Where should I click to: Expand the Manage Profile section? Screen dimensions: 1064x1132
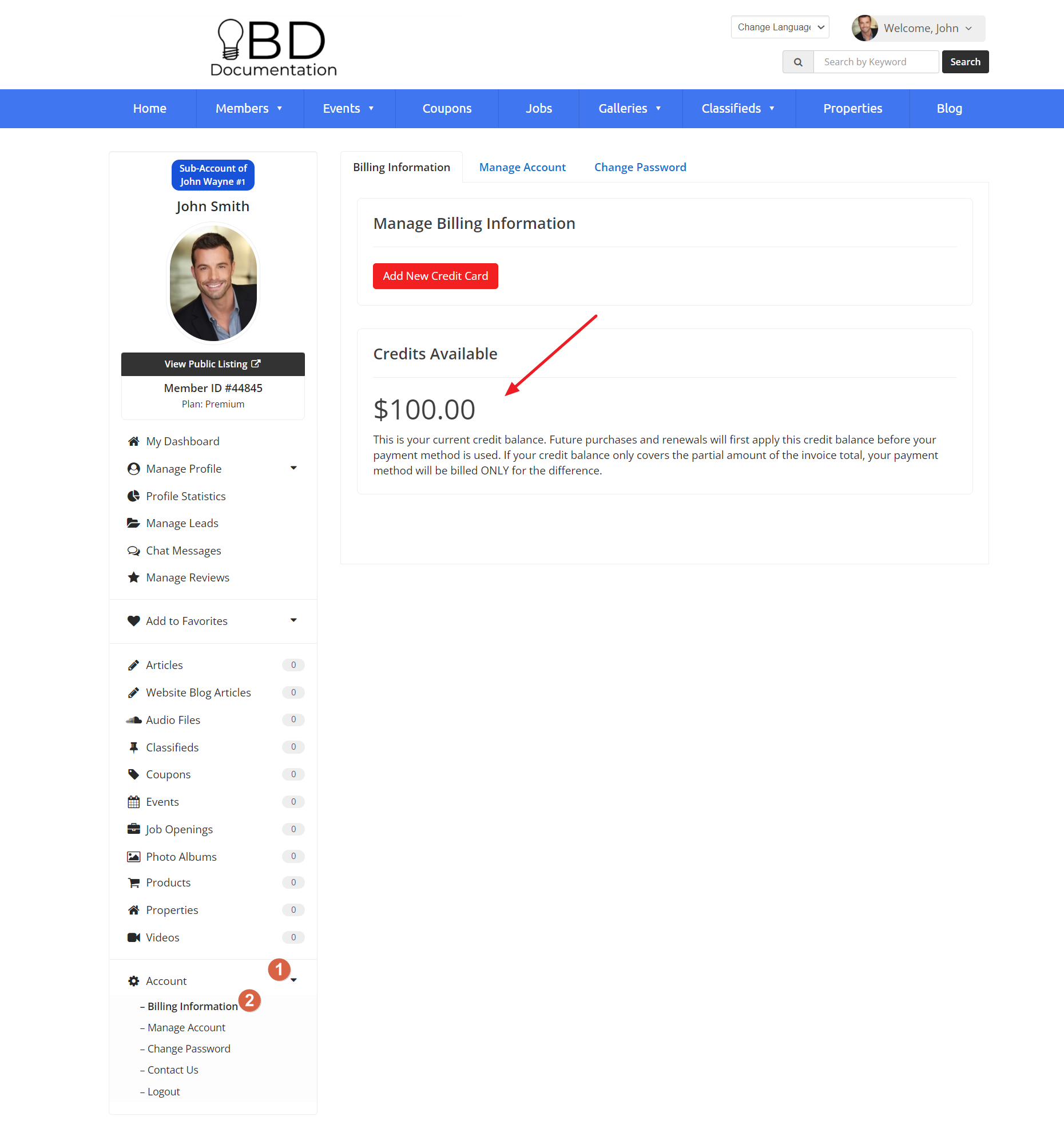(x=294, y=468)
